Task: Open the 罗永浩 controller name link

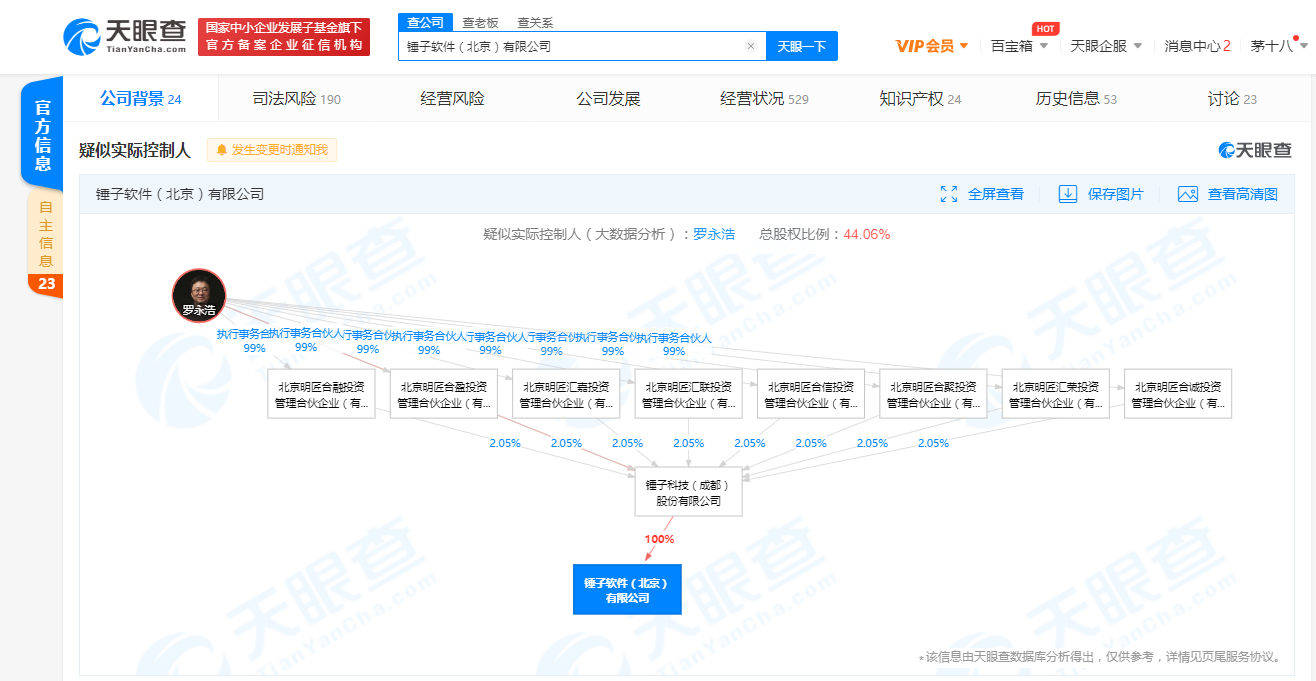Action: [714, 234]
